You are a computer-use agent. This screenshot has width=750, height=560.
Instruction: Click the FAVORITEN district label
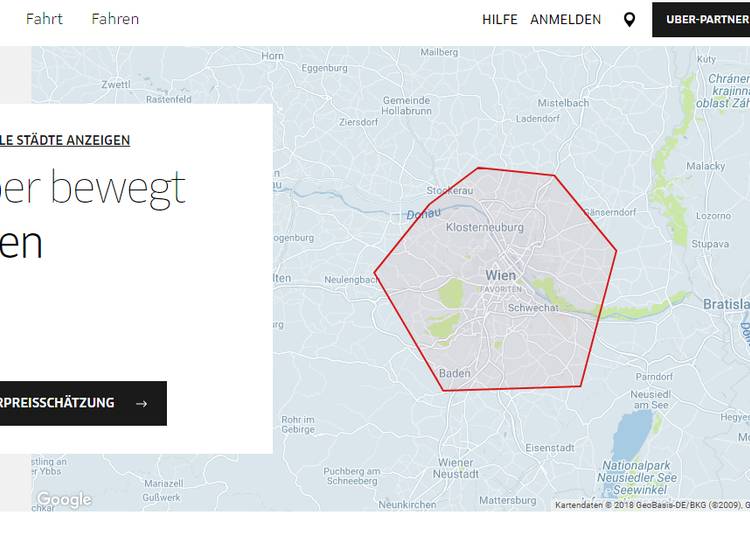[500, 289]
